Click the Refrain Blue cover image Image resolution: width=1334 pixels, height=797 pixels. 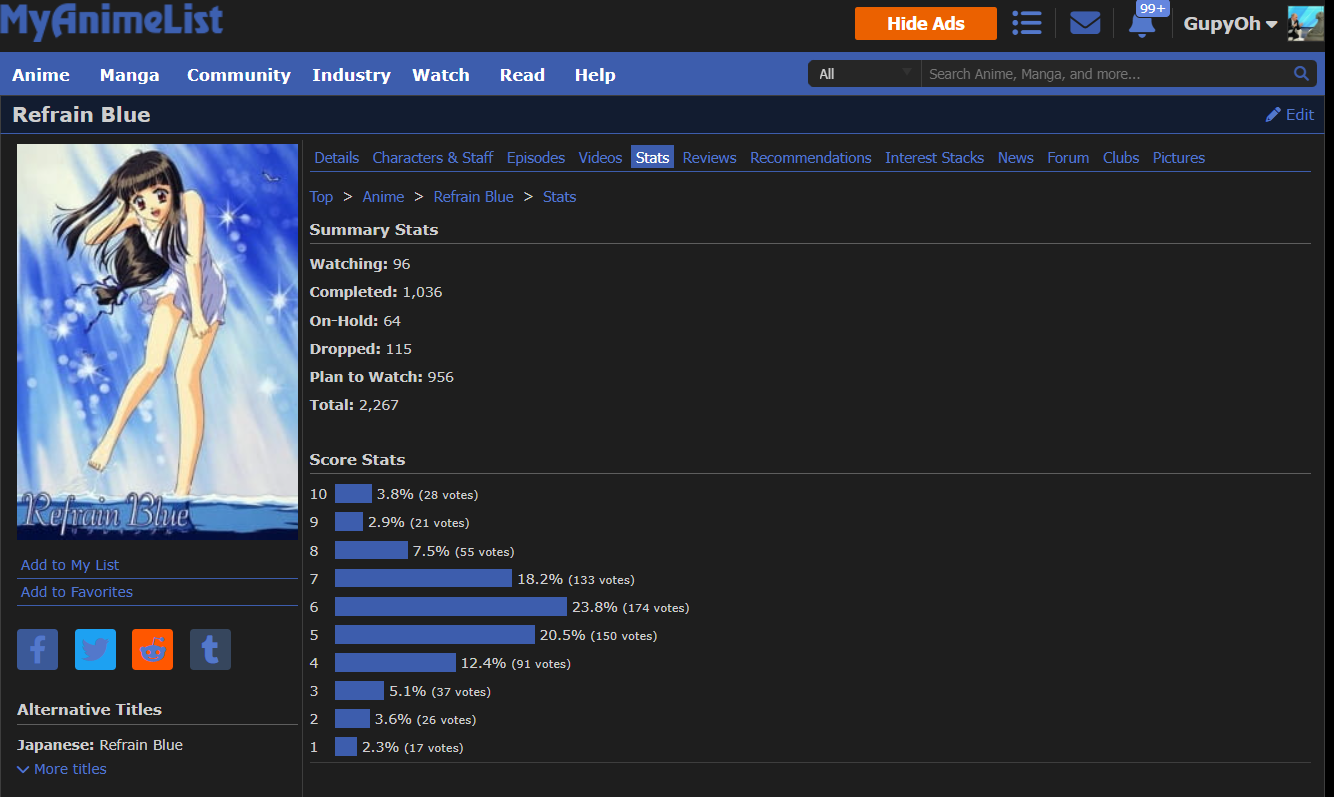[x=157, y=342]
